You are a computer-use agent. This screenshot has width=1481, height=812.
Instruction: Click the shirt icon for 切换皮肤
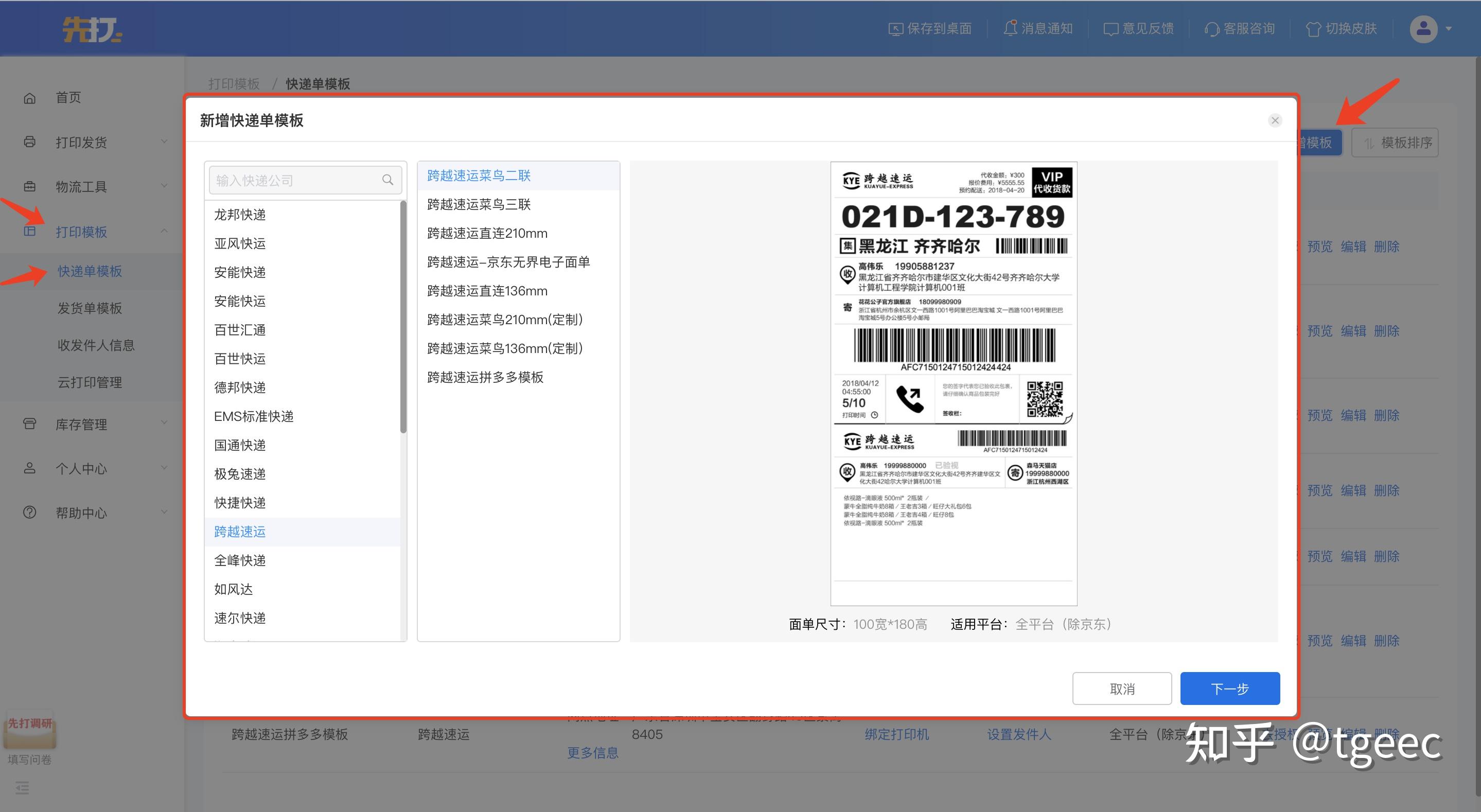(x=1314, y=29)
